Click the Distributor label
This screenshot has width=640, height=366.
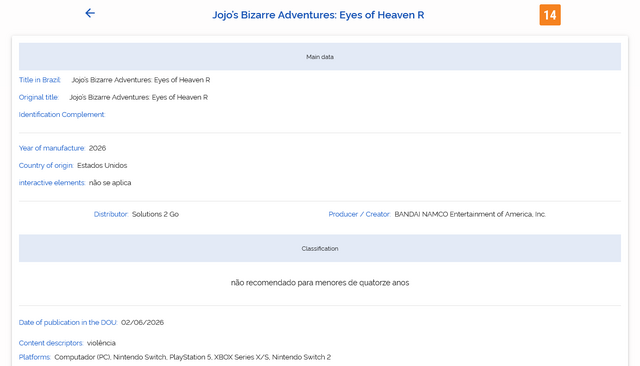coord(111,214)
